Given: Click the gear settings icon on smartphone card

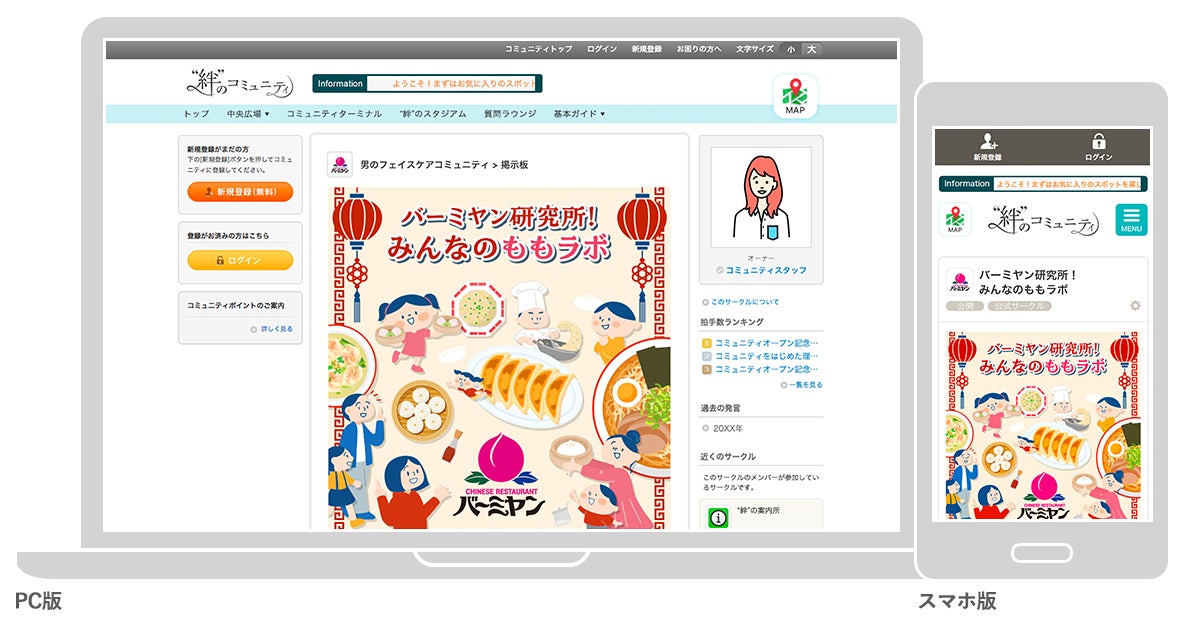Looking at the screenshot, I should 1135,306.
